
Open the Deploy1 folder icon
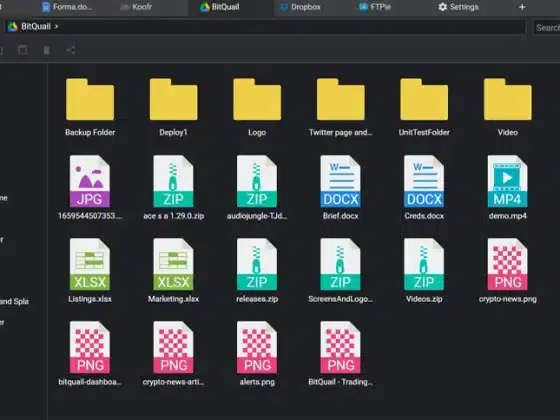(x=174, y=99)
